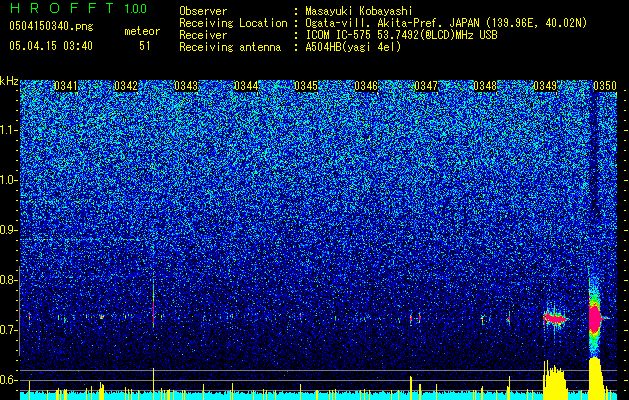629x400 pixels.
Task: Click the 0347 time marker
Action: (426, 86)
